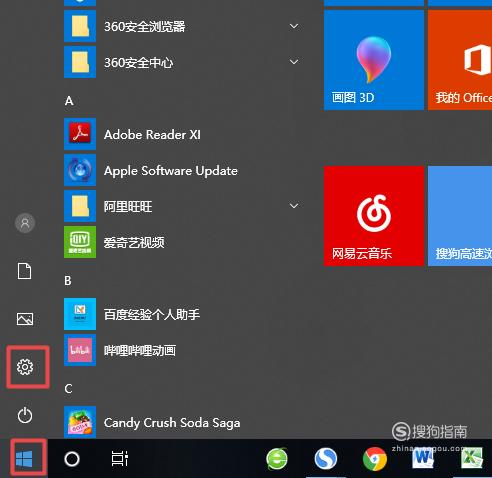Click the user account avatar

25,223
